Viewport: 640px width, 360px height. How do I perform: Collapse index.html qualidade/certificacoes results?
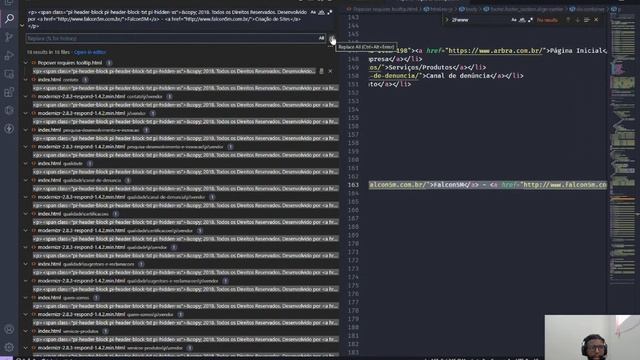pos(26,213)
